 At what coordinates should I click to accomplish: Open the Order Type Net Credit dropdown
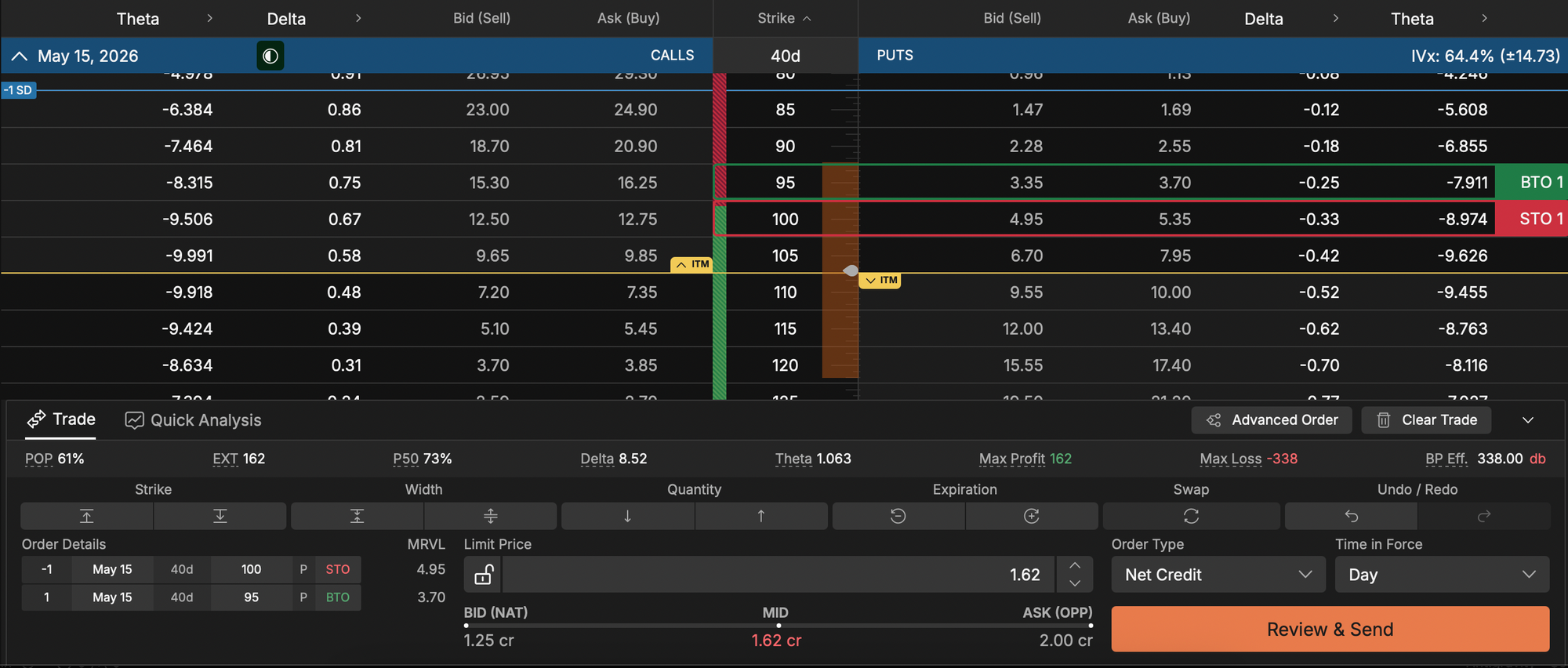pos(1218,575)
